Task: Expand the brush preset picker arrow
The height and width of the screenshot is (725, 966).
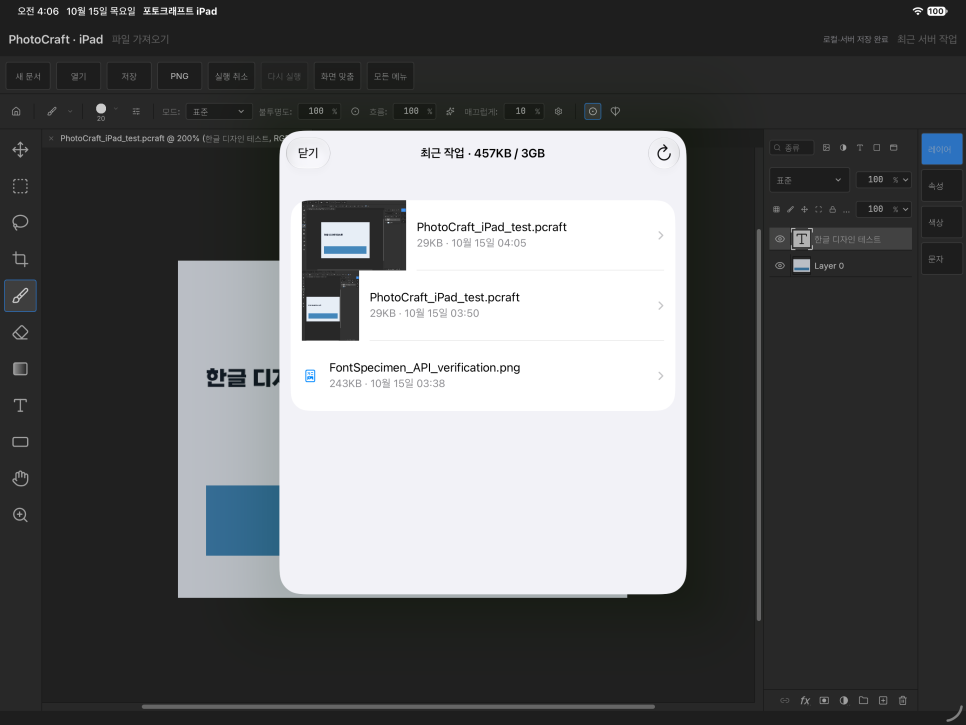Action: pos(116,109)
